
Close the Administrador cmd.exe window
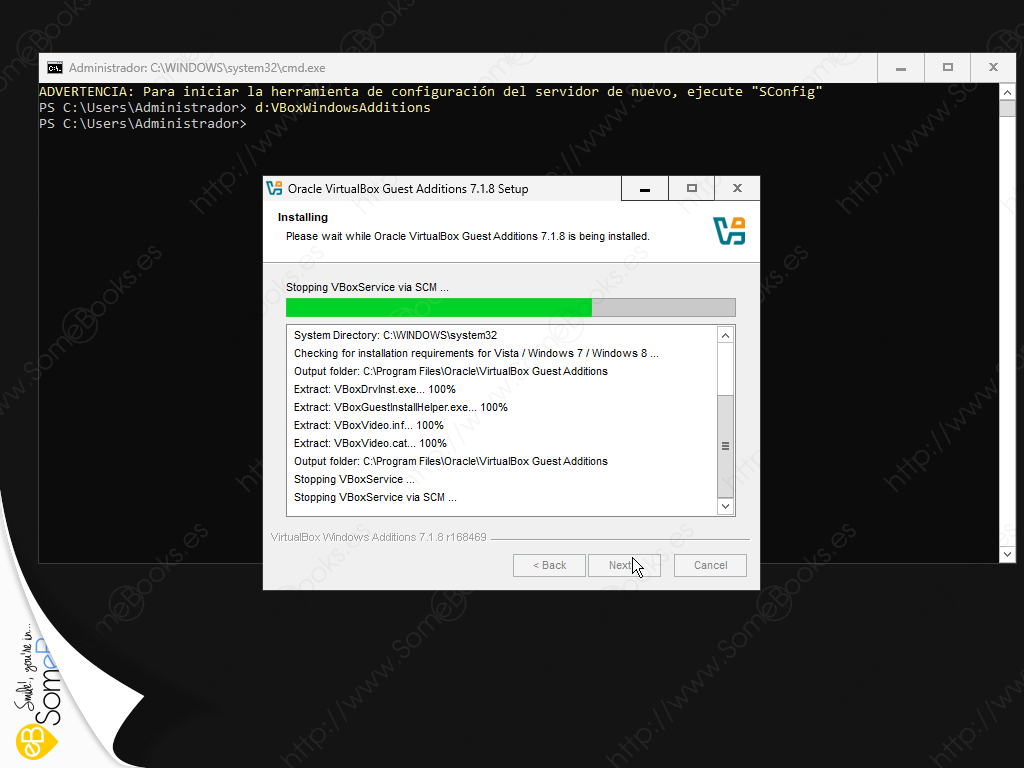pyautogui.click(x=993, y=68)
